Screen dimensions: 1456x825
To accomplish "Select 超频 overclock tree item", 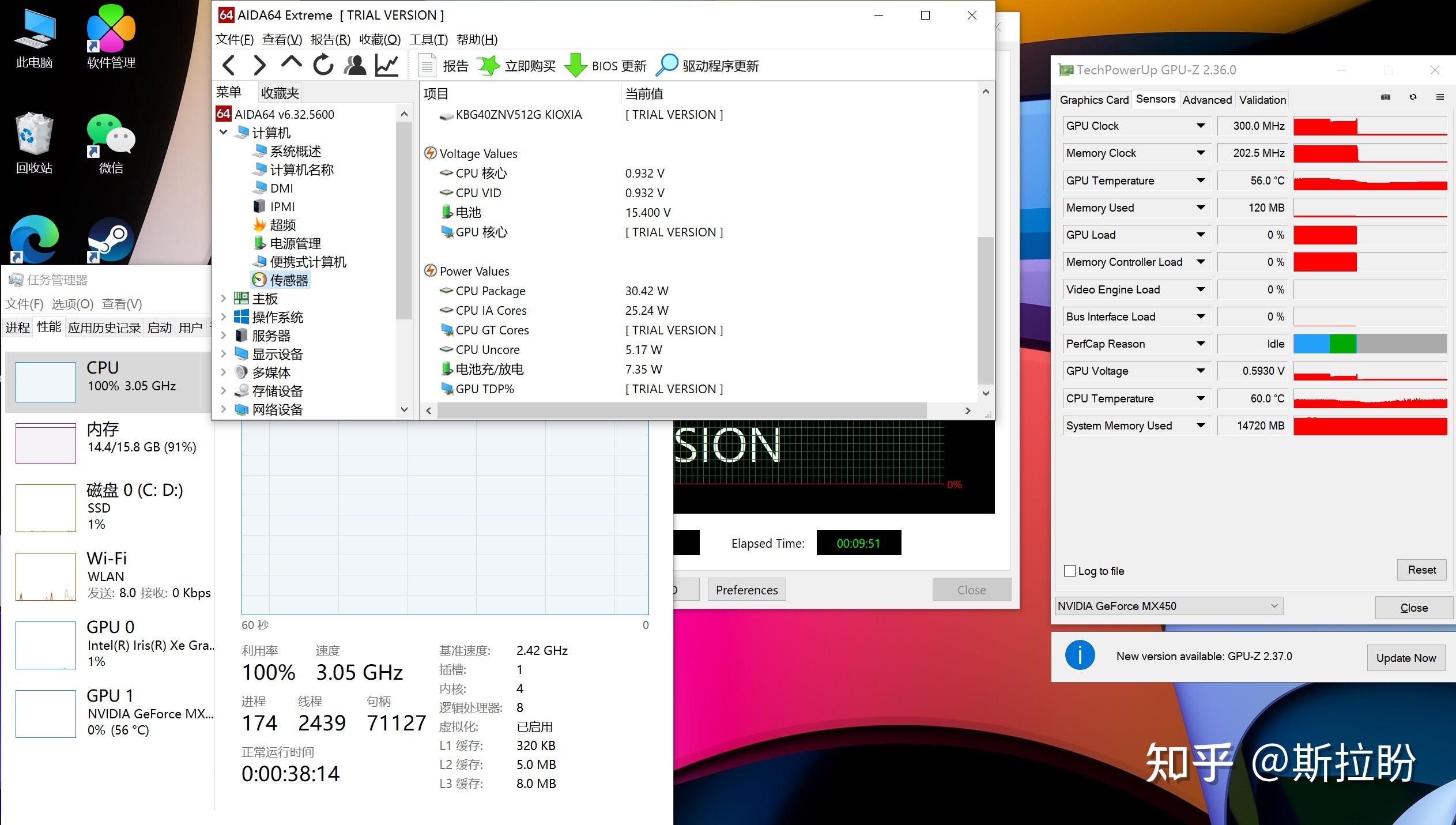I will 274,225.
